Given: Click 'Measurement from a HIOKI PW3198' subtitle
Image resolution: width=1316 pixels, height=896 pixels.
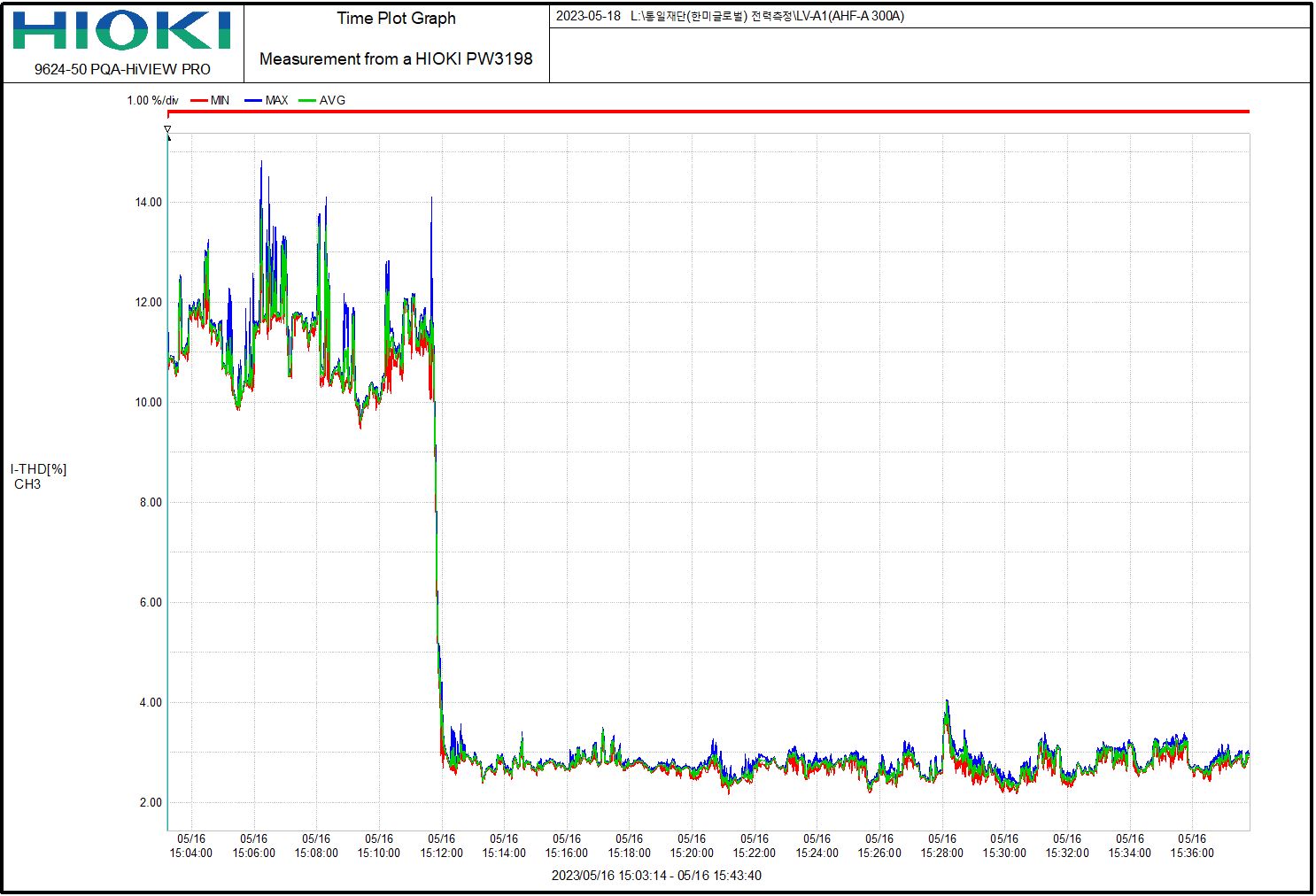Looking at the screenshot, I should (396, 59).
